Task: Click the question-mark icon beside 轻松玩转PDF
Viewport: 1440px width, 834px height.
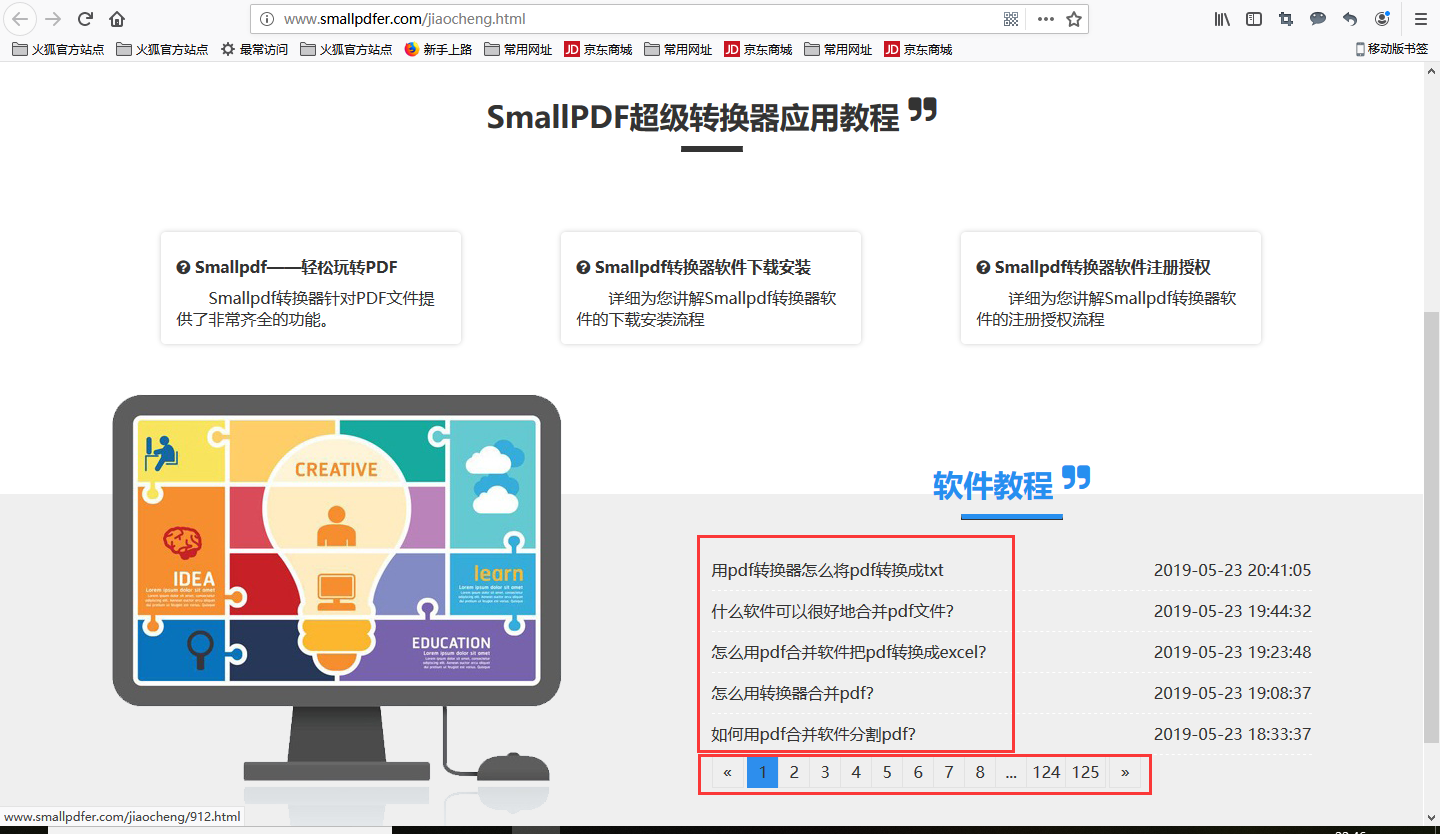Action: point(183,268)
